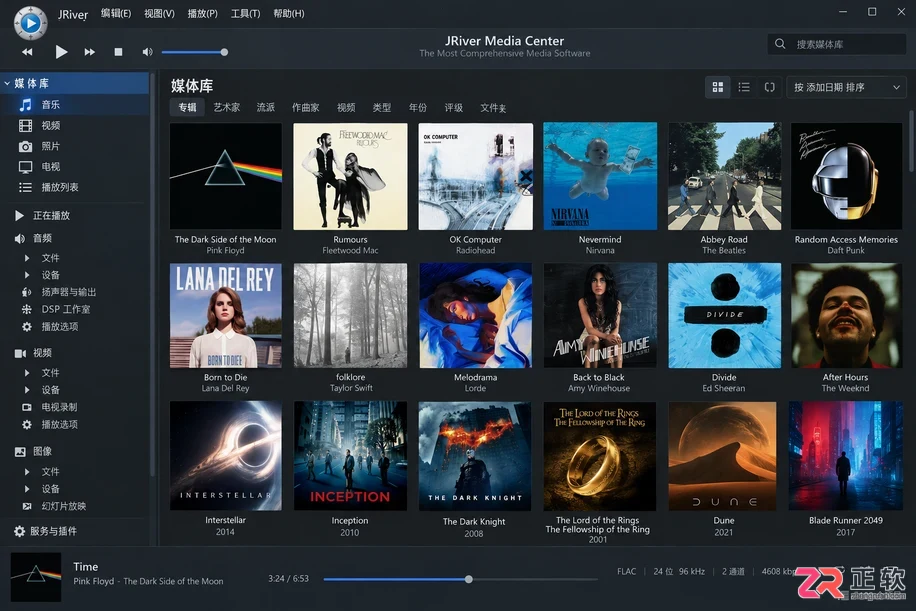Open the Interstellar 2014 cover
Screen dimensions: 916x611
[225, 456]
